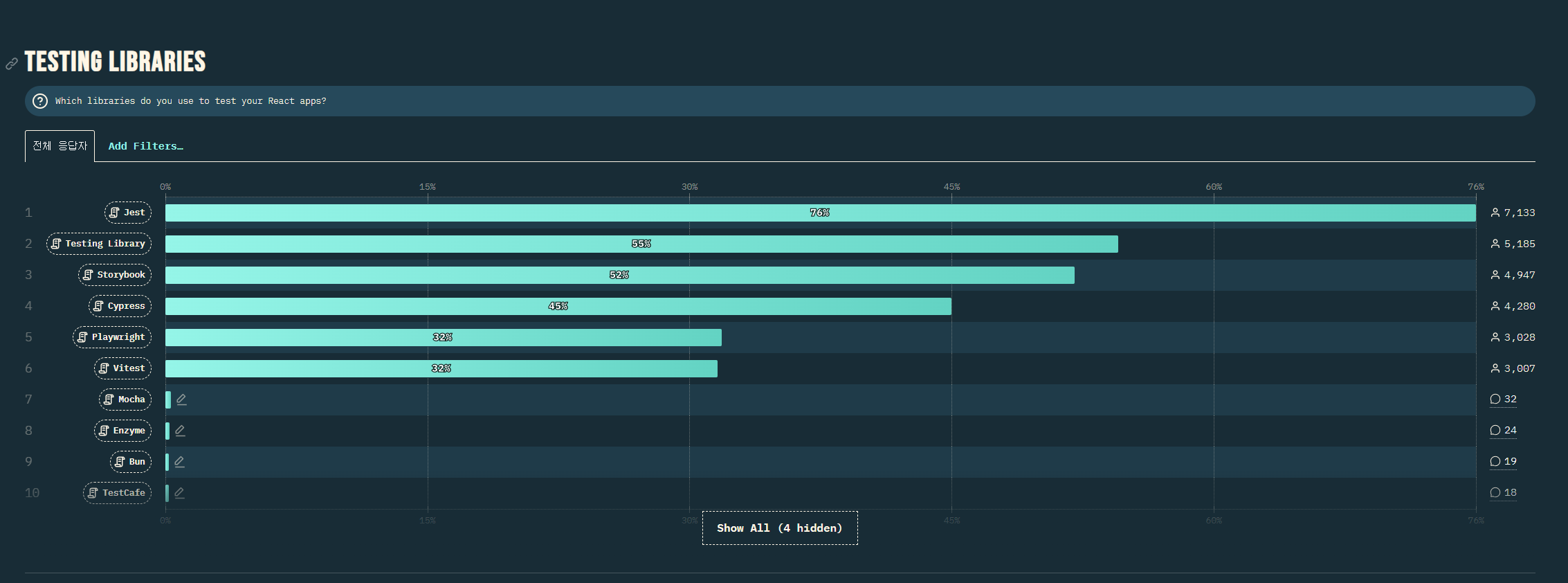Click the Vitest count 3,007

pyautogui.click(x=1513, y=368)
